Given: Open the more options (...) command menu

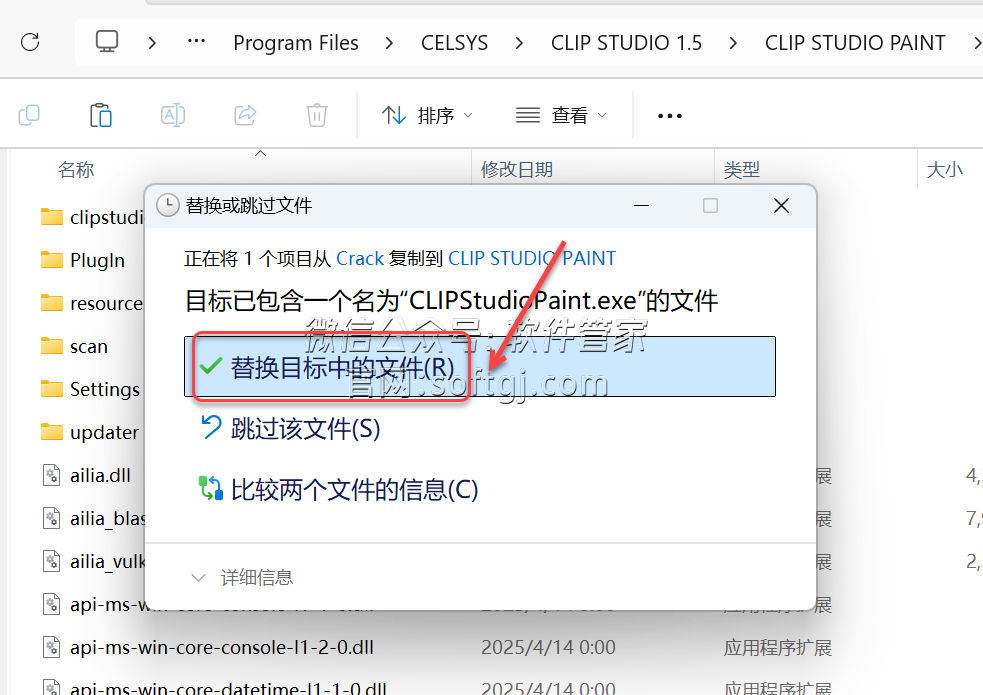Looking at the screenshot, I should [x=668, y=114].
